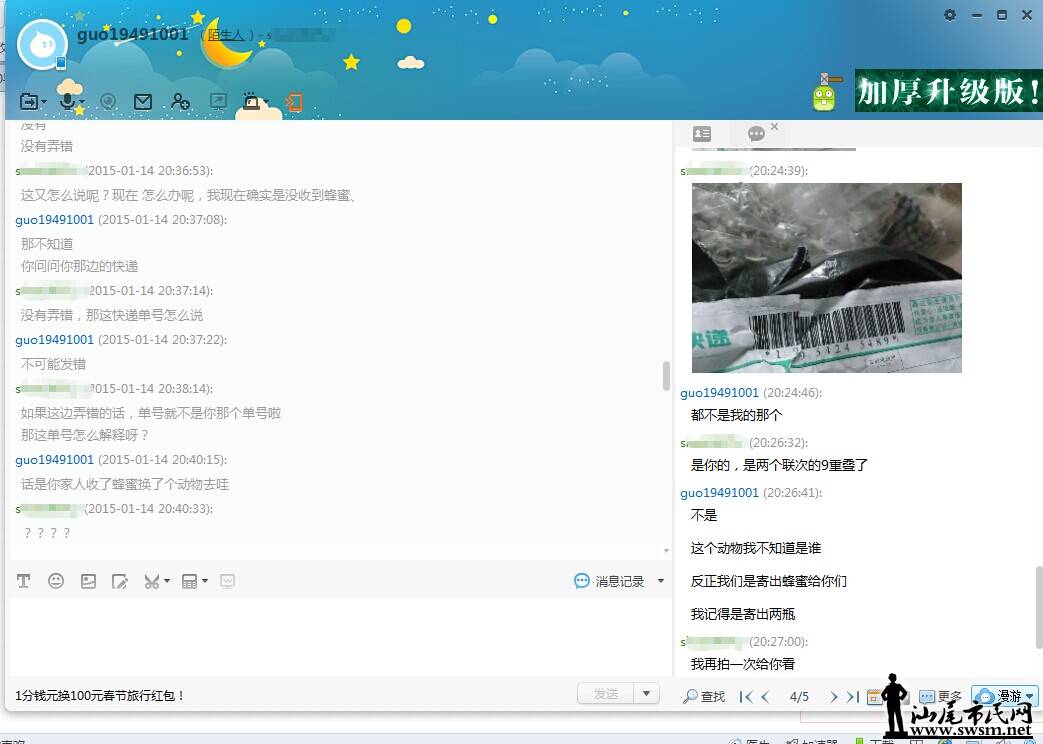The height and width of the screenshot is (744, 1043).
Task: Start a voice call with the microphone icon
Action: (67, 101)
